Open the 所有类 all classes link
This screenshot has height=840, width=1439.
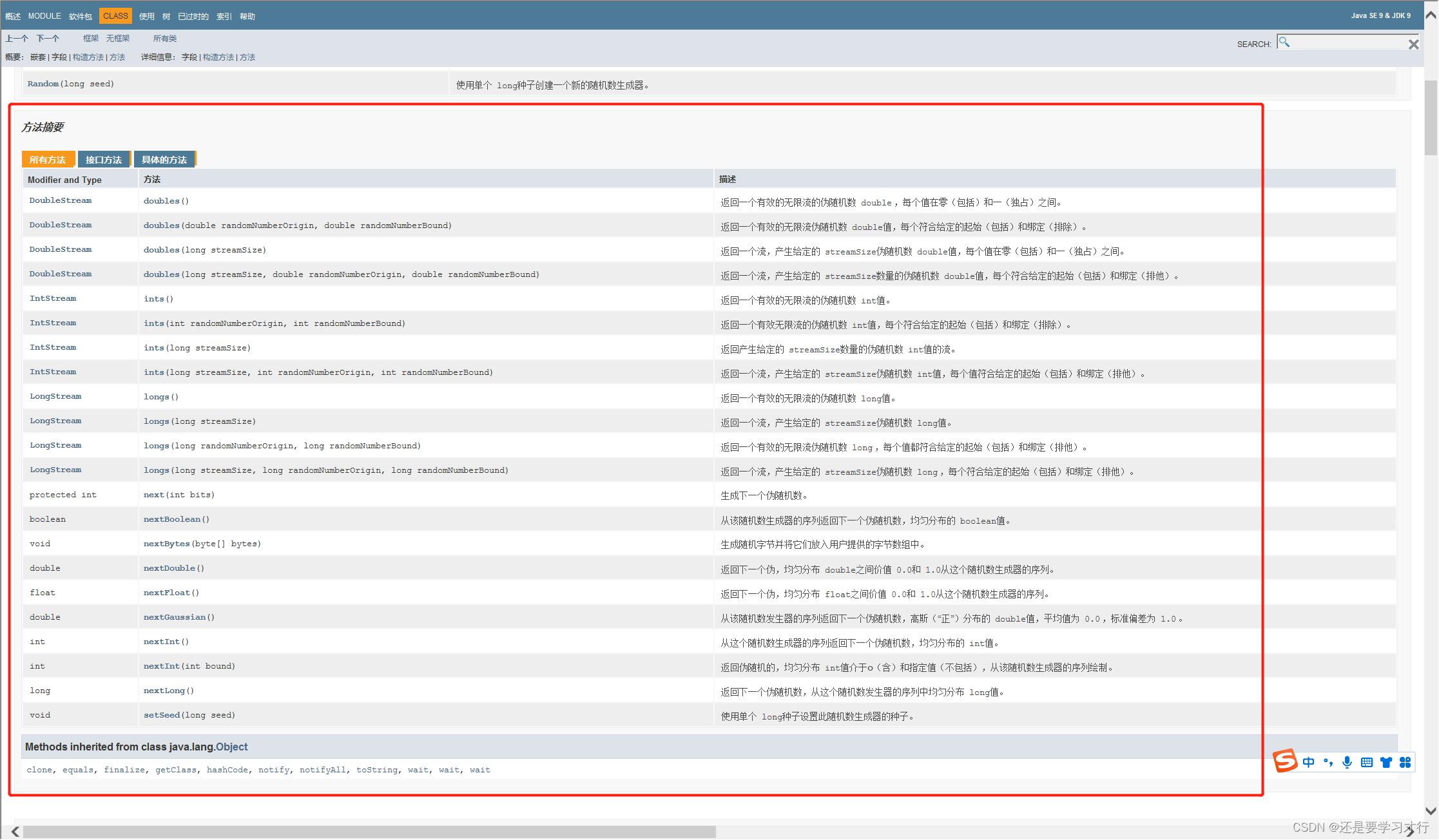(165, 39)
